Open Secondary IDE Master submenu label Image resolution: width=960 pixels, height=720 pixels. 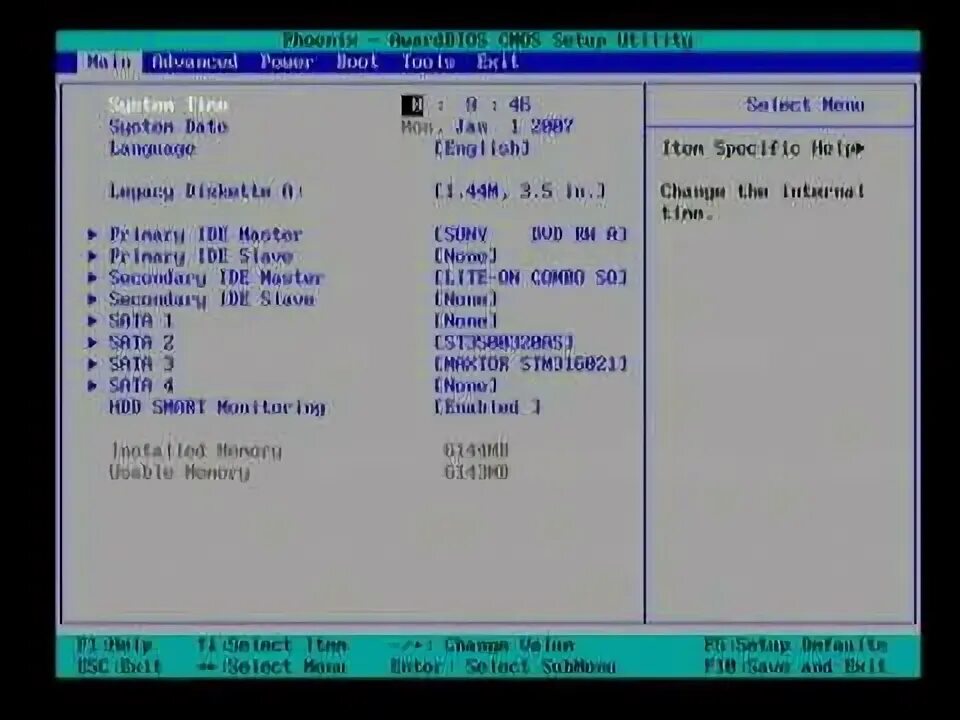tap(216, 277)
